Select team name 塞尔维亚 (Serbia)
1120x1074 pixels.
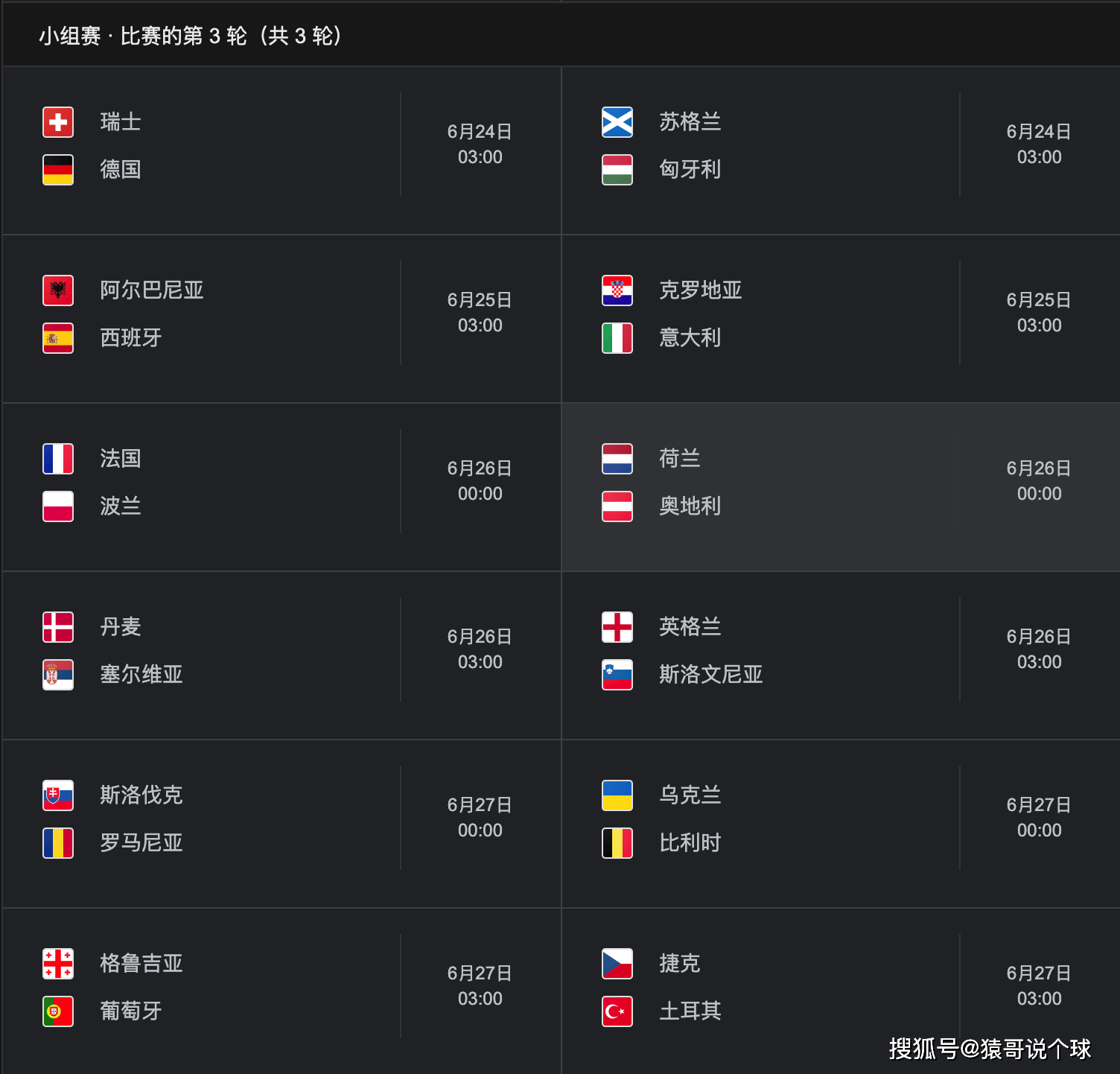coord(141,675)
